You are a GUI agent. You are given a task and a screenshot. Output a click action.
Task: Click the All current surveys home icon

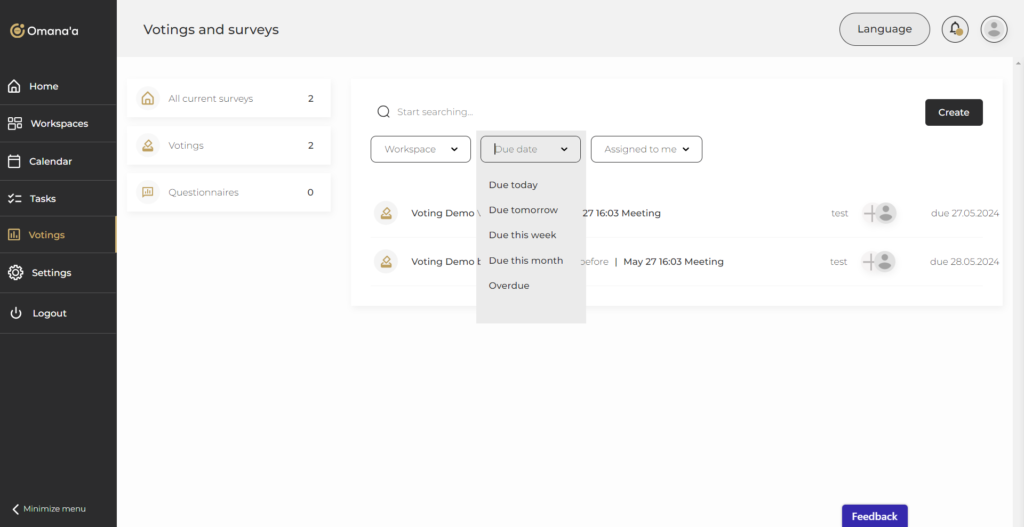click(148, 99)
